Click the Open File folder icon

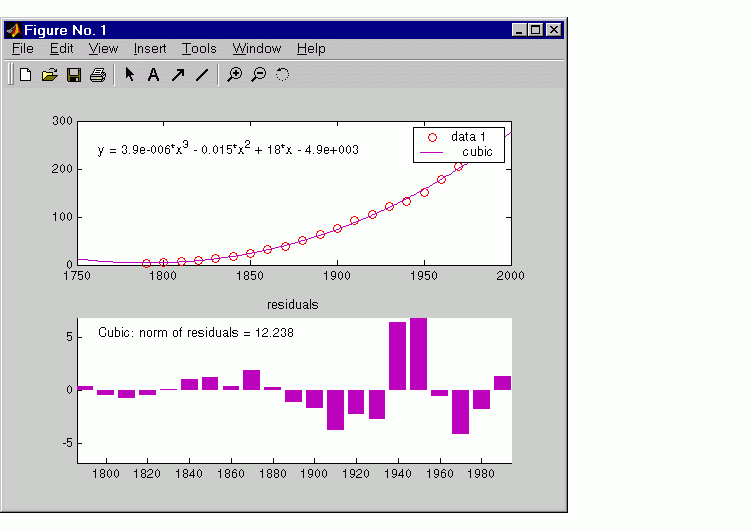49,75
